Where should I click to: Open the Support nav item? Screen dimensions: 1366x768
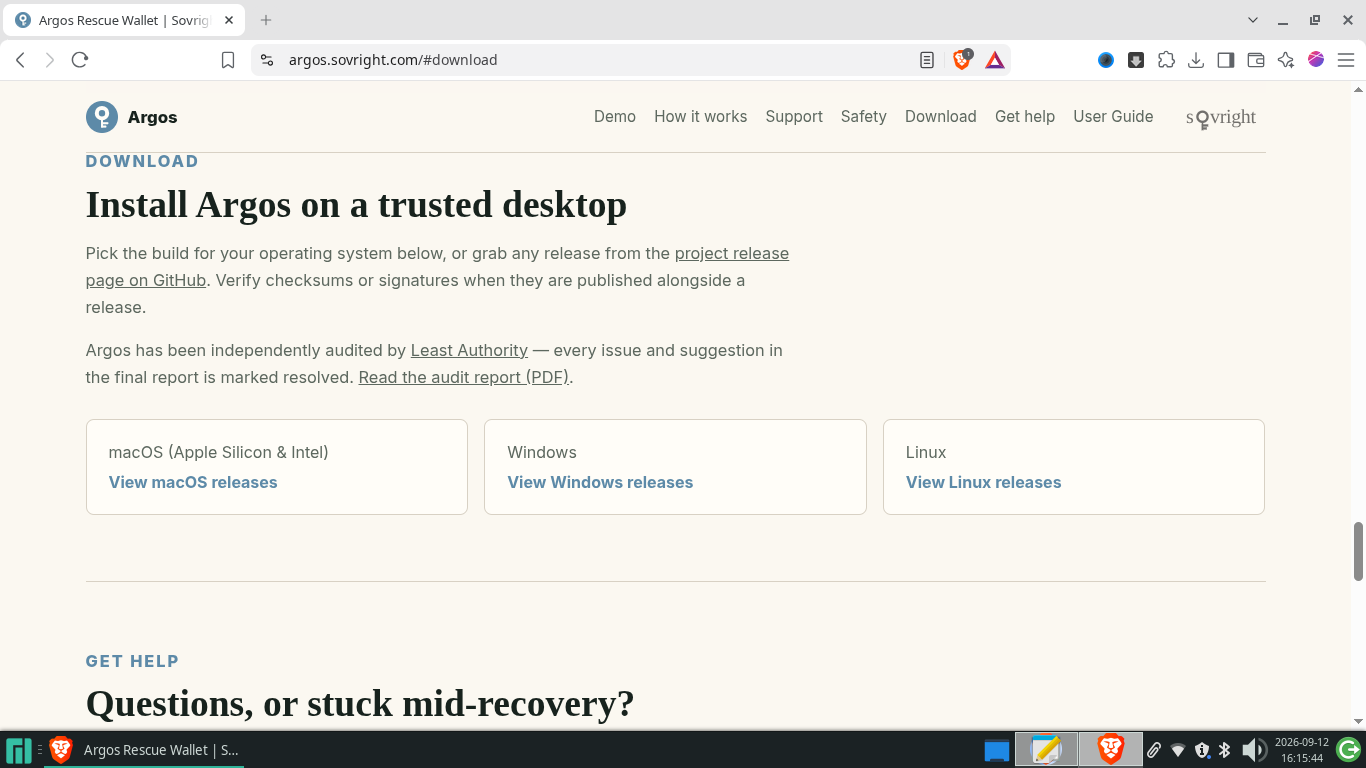[x=794, y=117]
